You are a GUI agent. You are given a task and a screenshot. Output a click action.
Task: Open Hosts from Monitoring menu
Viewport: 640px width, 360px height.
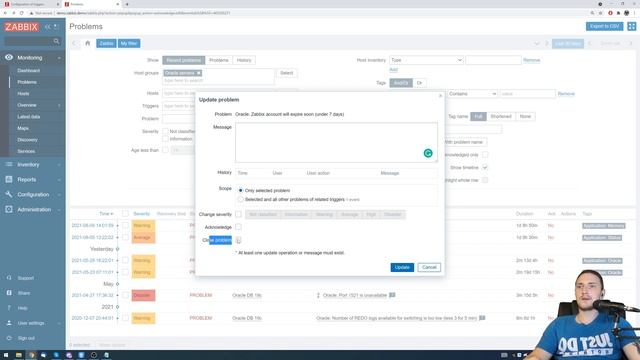[x=23, y=93]
